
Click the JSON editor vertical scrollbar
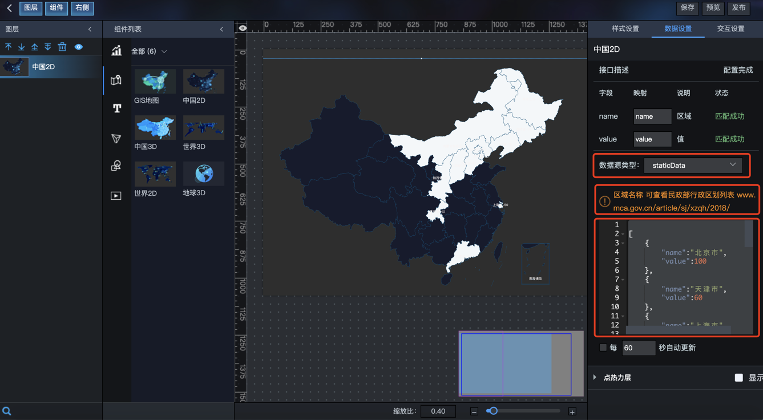click(x=749, y=233)
